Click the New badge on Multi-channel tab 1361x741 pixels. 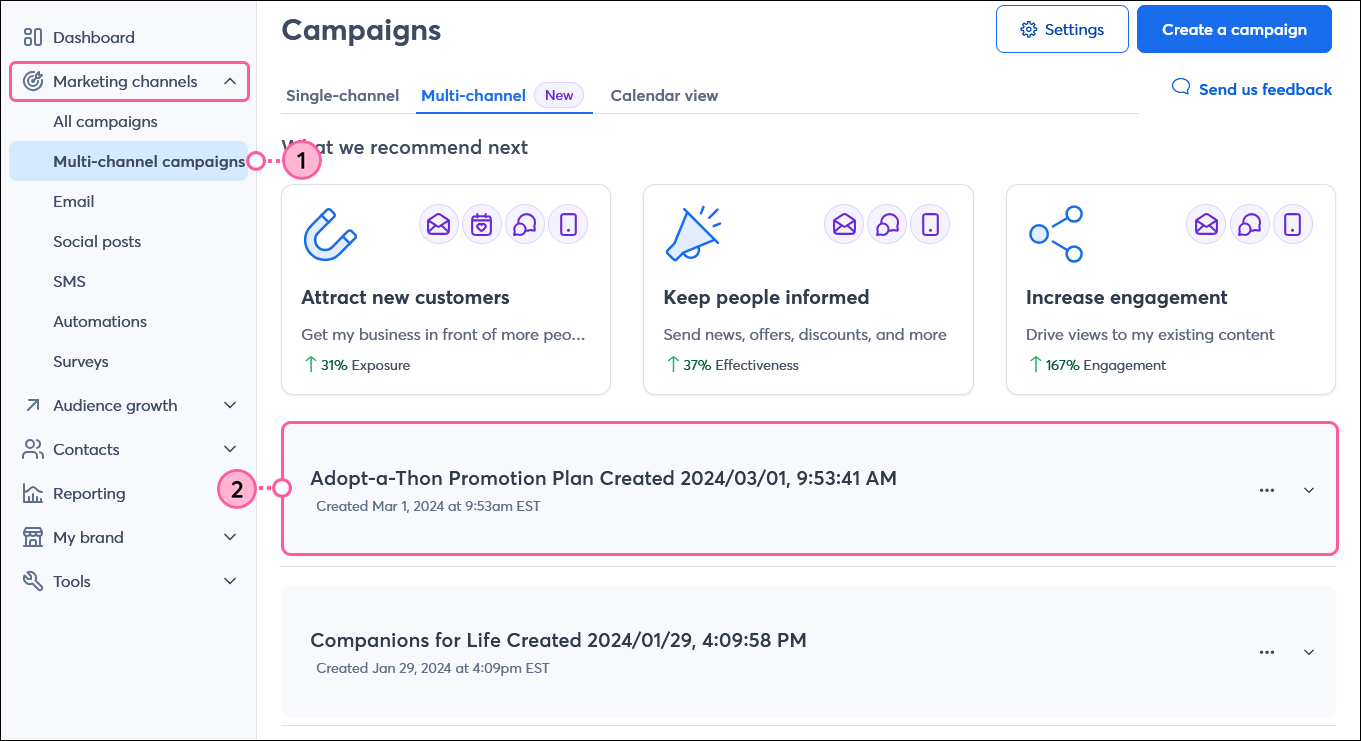click(559, 95)
